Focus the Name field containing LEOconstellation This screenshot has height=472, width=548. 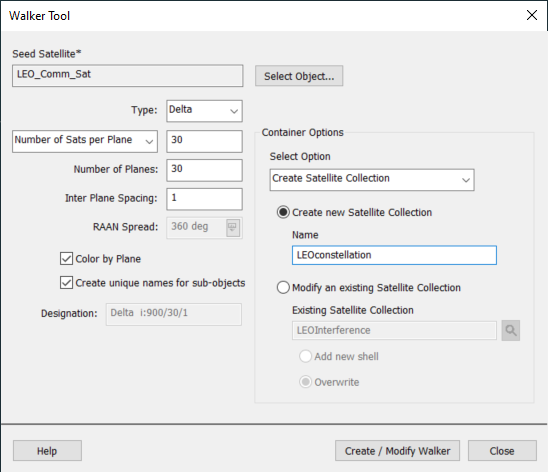(x=394, y=255)
